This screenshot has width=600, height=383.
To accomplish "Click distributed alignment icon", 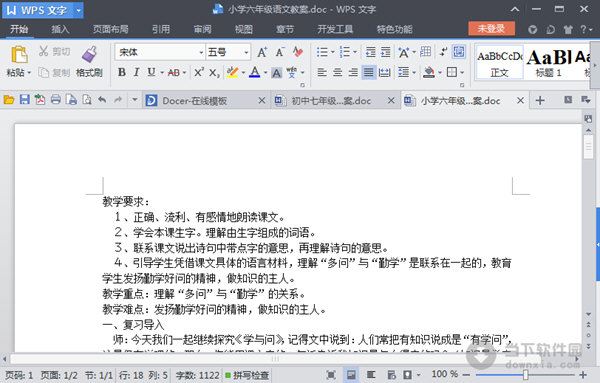I will 384,72.
